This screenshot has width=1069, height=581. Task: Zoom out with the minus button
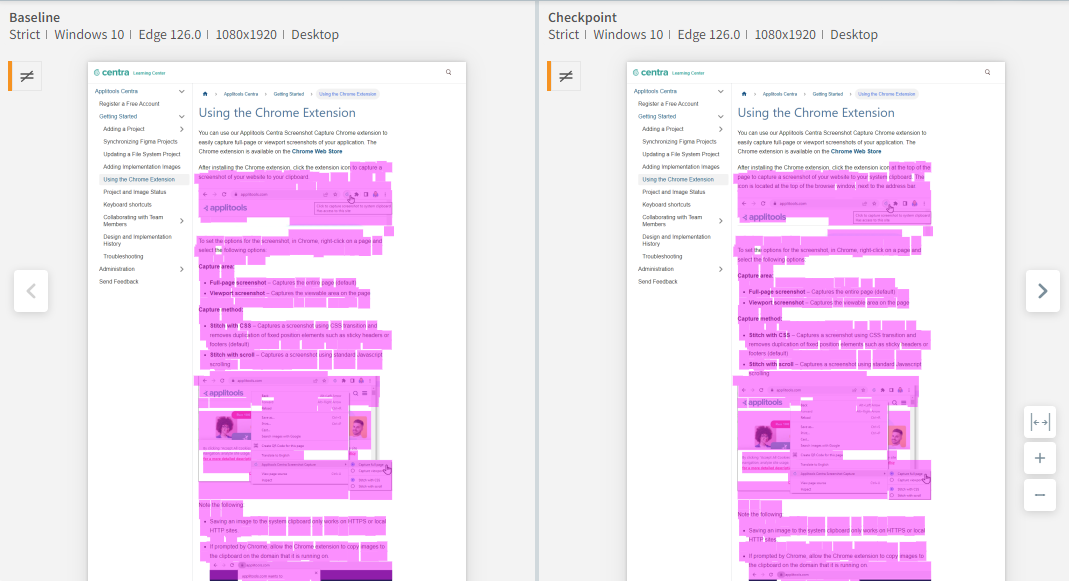1040,494
